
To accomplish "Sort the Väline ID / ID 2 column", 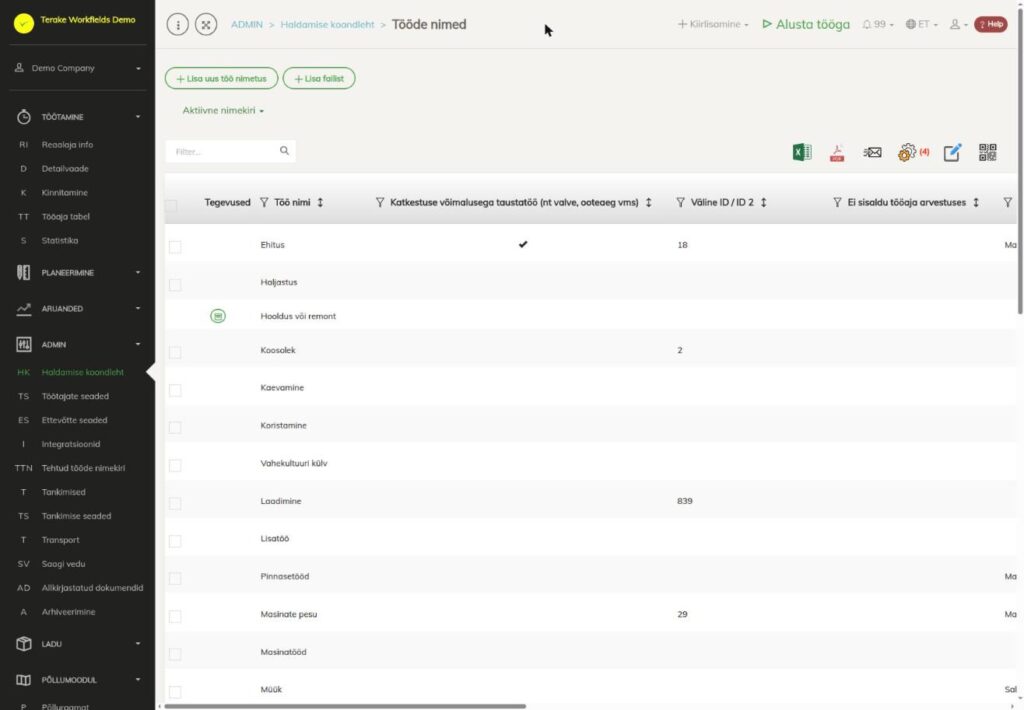I will (x=763, y=202).
